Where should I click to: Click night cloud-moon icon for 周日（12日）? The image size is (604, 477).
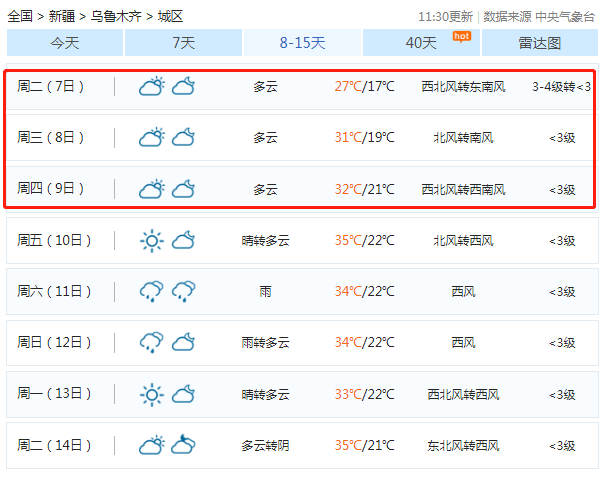pos(183,342)
